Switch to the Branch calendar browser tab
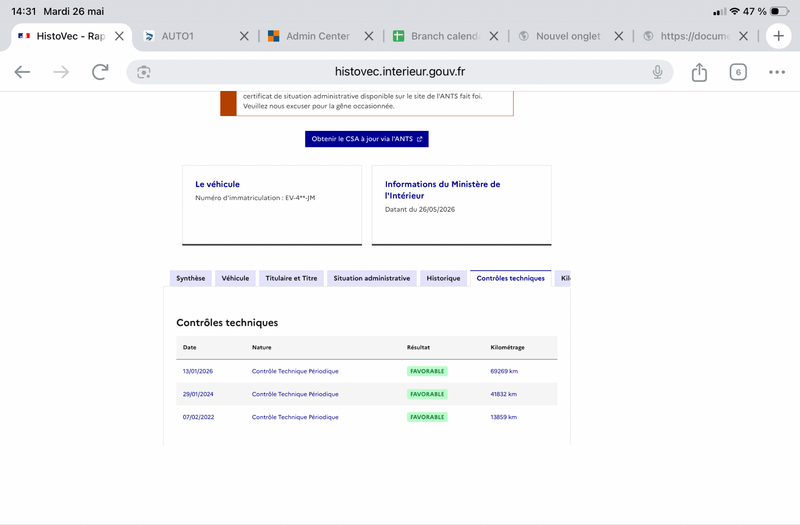 click(x=438, y=36)
